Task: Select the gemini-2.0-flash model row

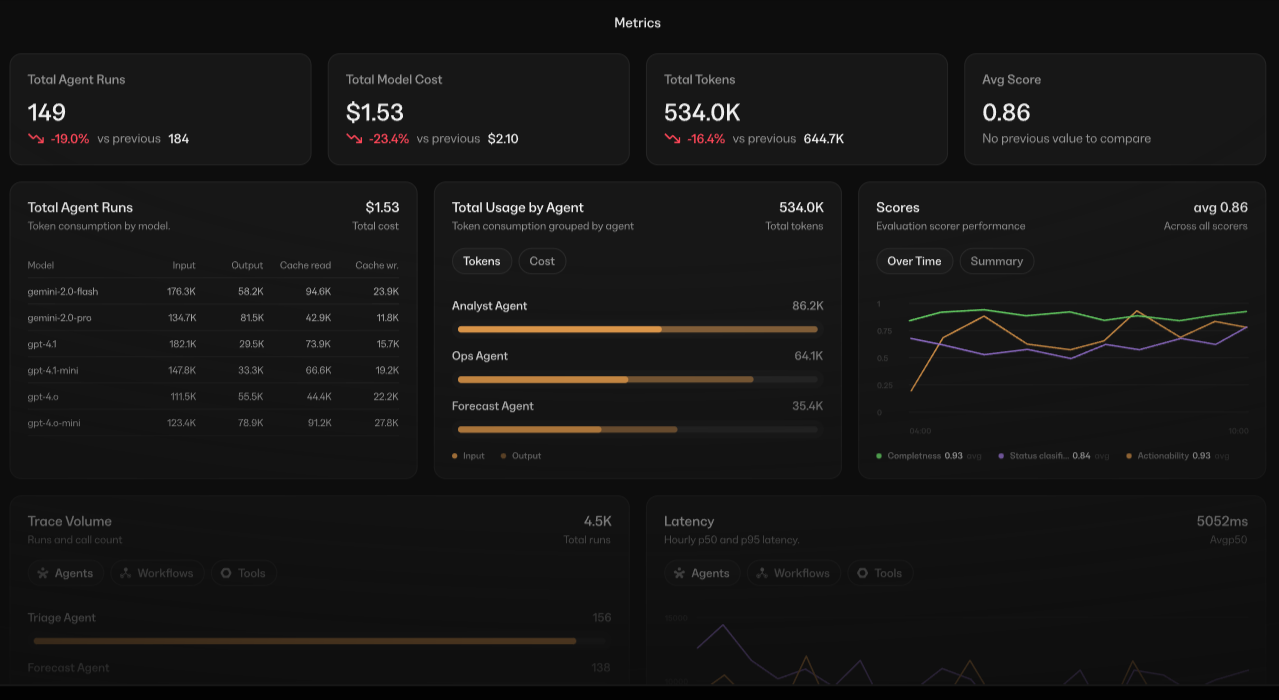Action: 213,291
